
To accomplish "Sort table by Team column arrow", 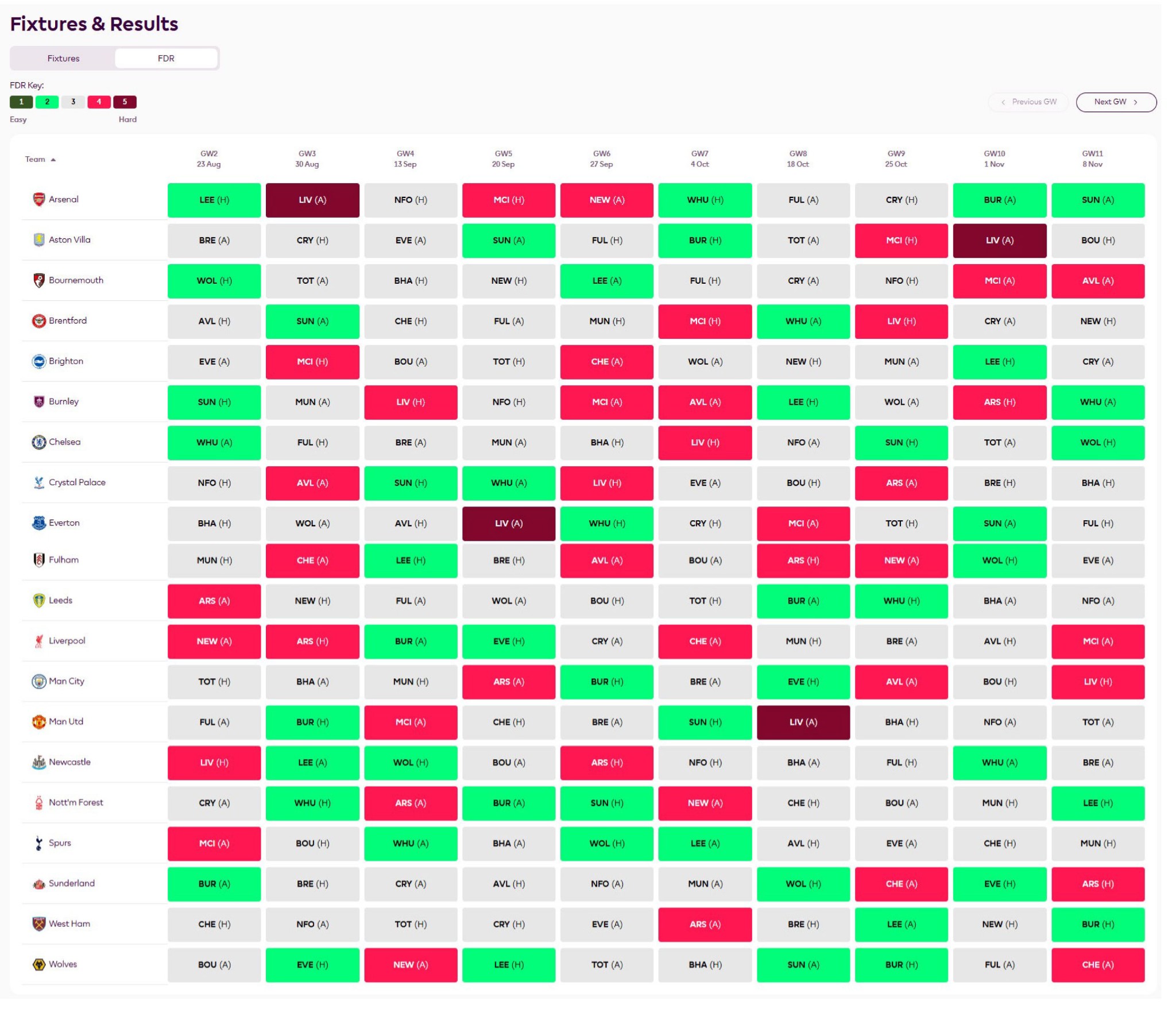I will pyautogui.click(x=53, y=160).
